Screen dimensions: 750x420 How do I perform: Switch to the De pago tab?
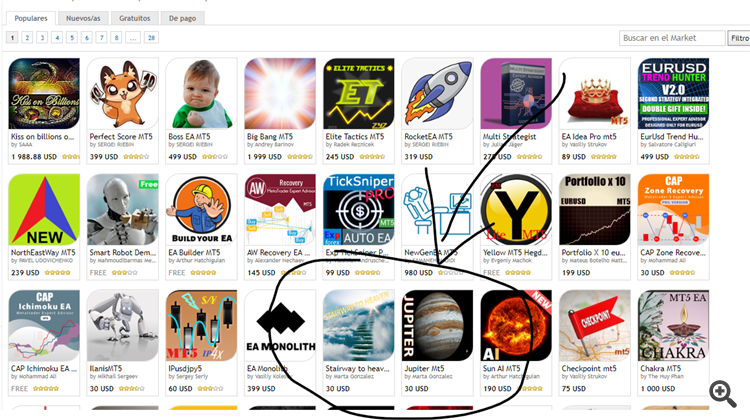point(182,18)
